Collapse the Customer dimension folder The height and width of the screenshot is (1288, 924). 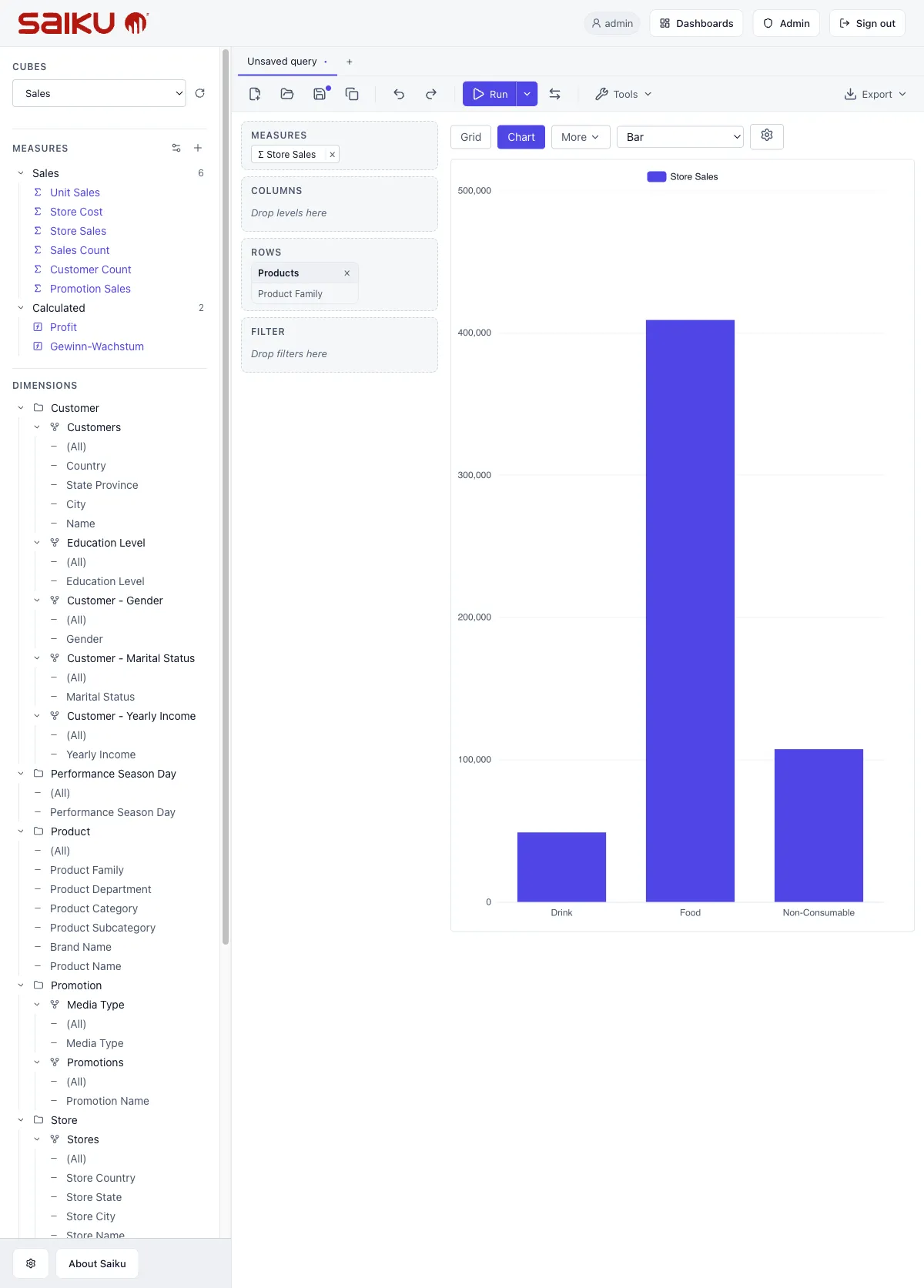[x=21, y=408]
